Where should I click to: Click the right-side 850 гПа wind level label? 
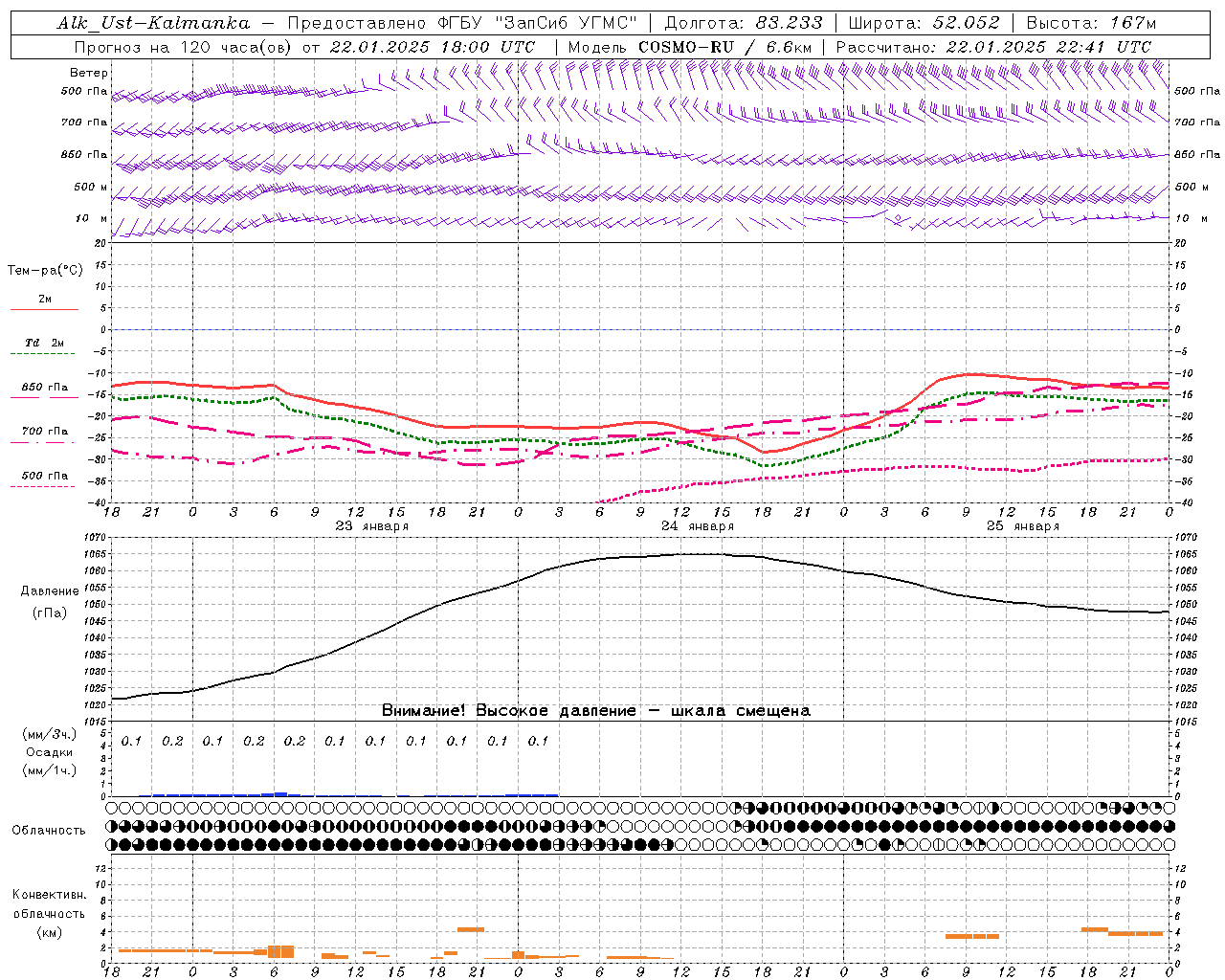(x=1197, y=154)
